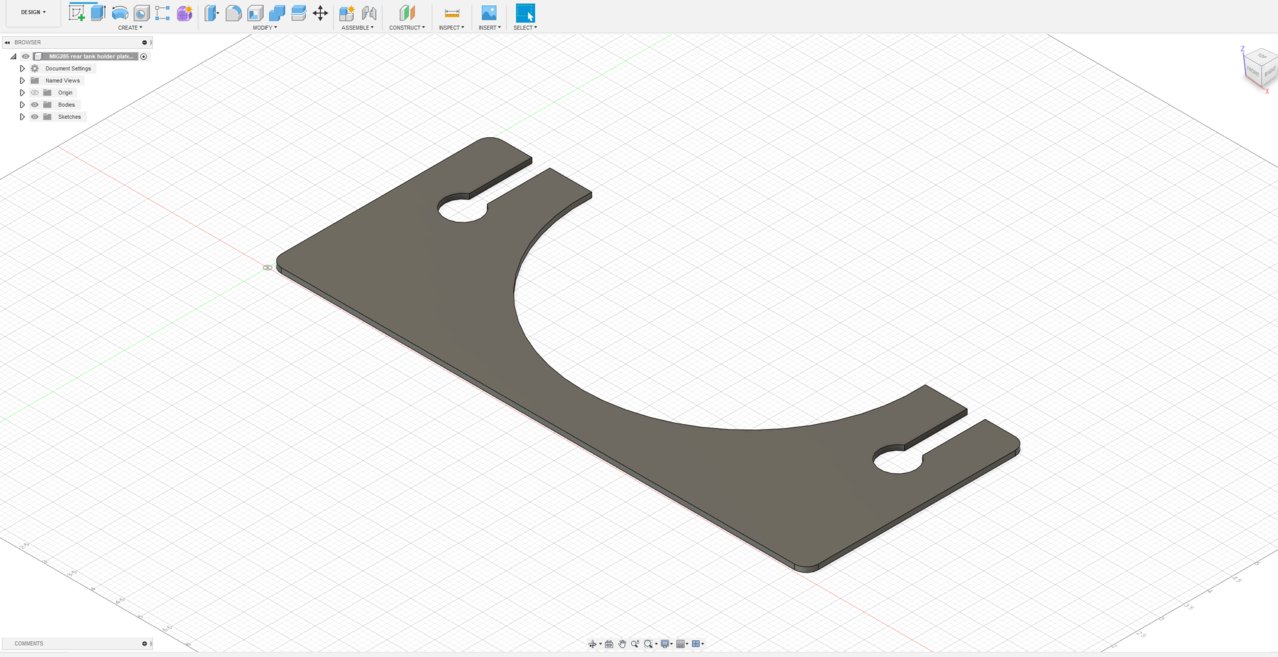The height and width of the screenshot is (657, 1278).
Task: Expand Document Settings node
Action: (x=22, y=68)
